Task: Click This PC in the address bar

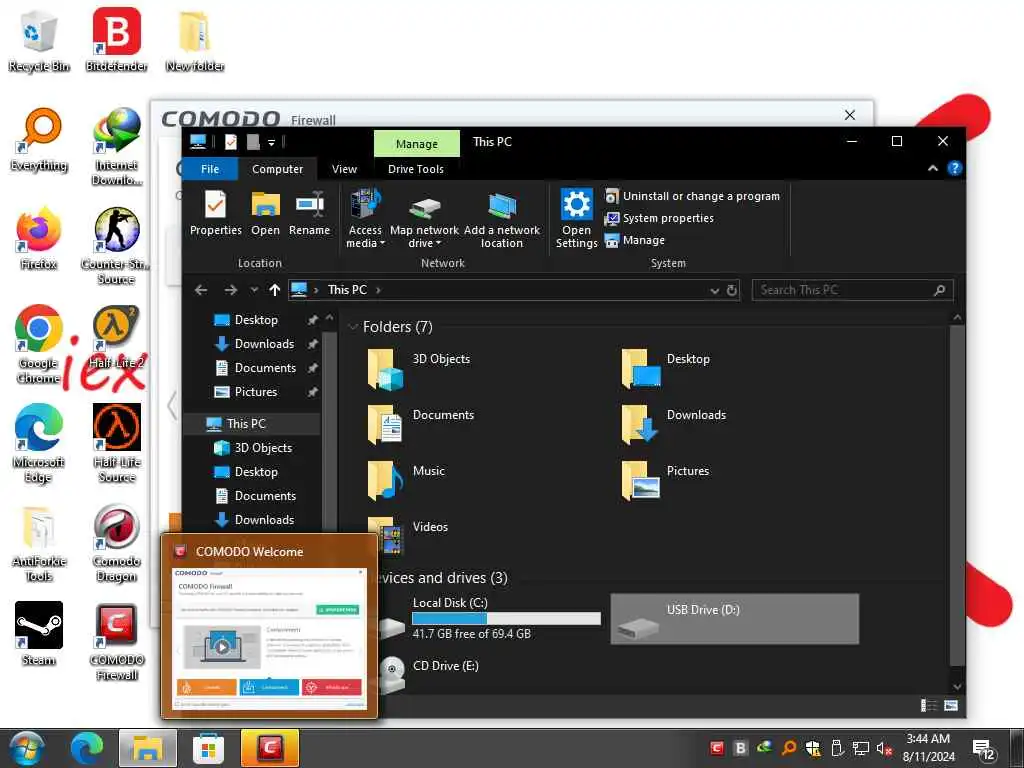Action: 347,290
